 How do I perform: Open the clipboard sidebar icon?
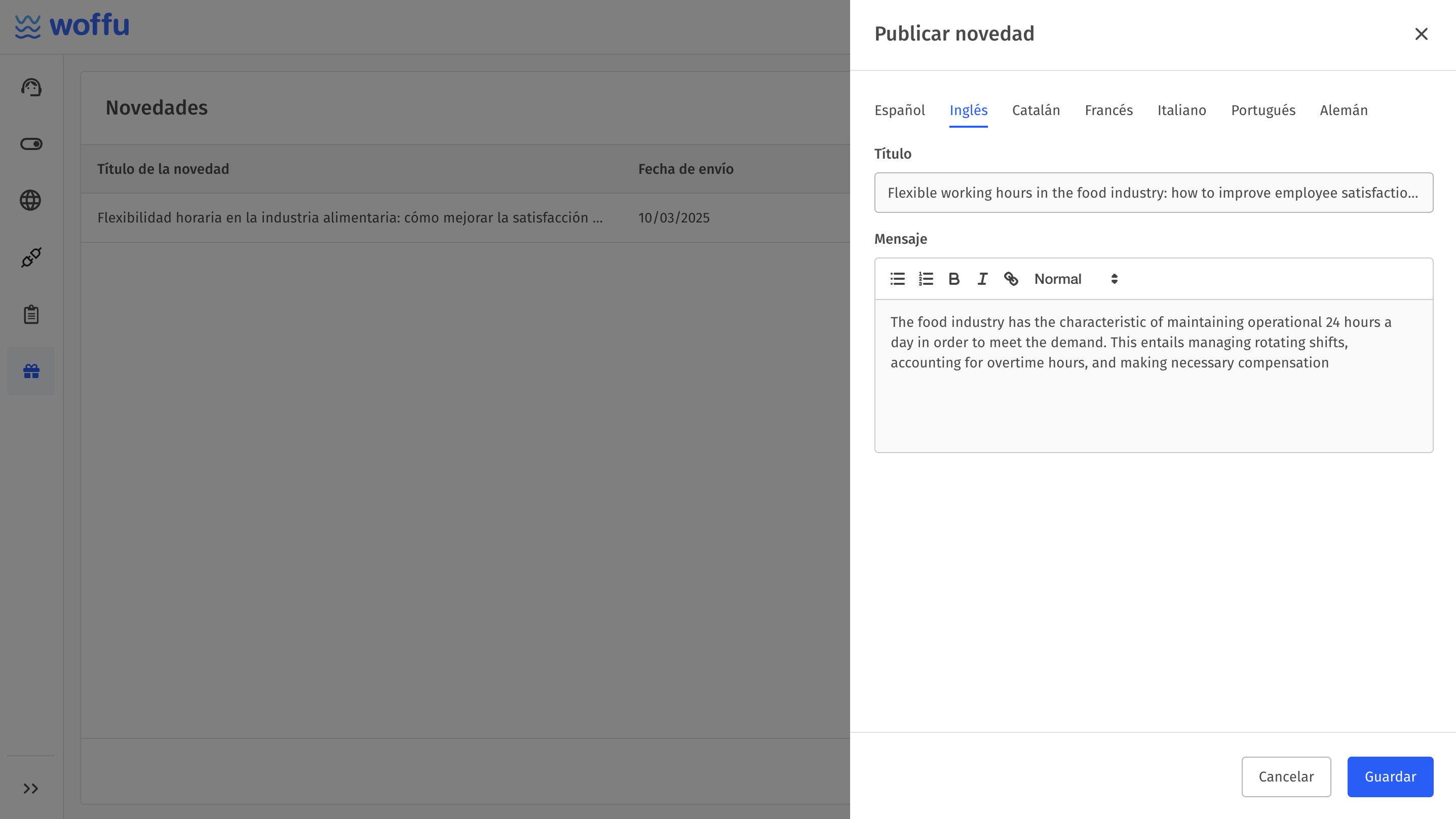31,315
